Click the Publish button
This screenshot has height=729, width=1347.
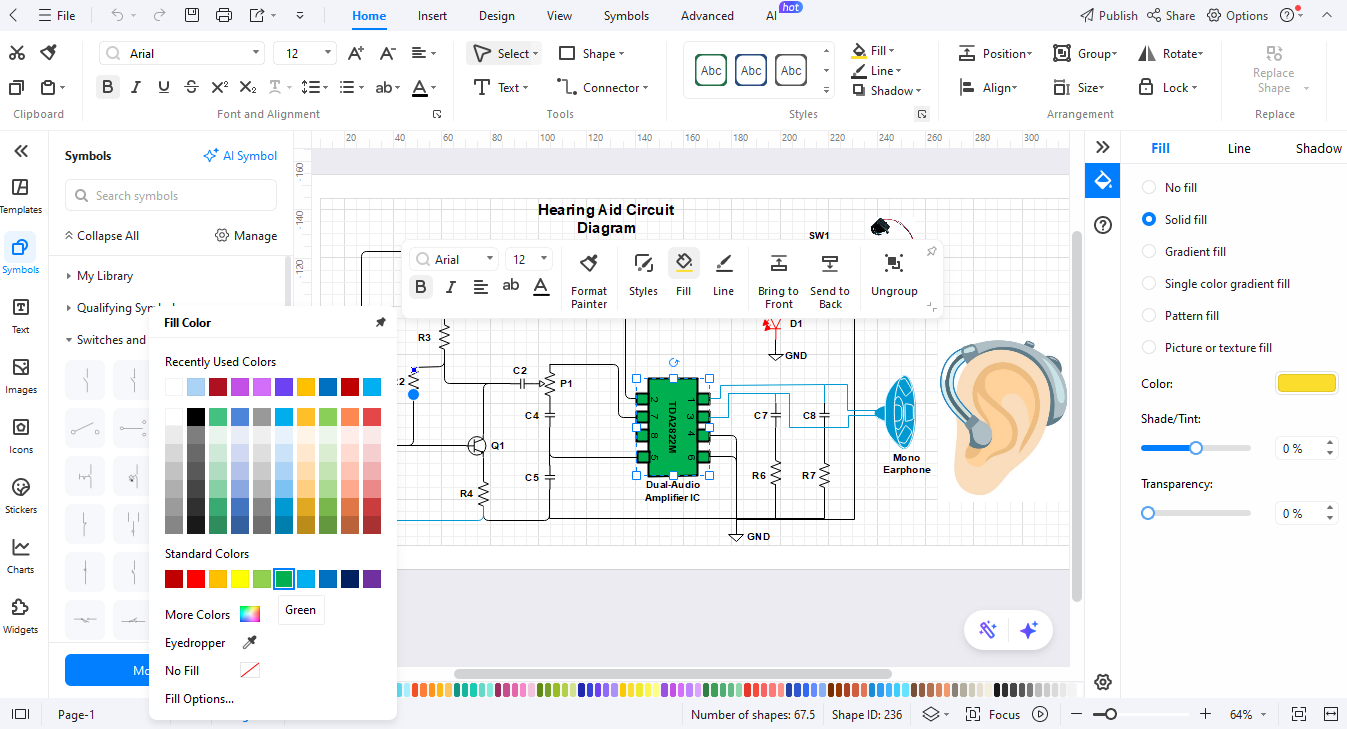coord(1109,15)
